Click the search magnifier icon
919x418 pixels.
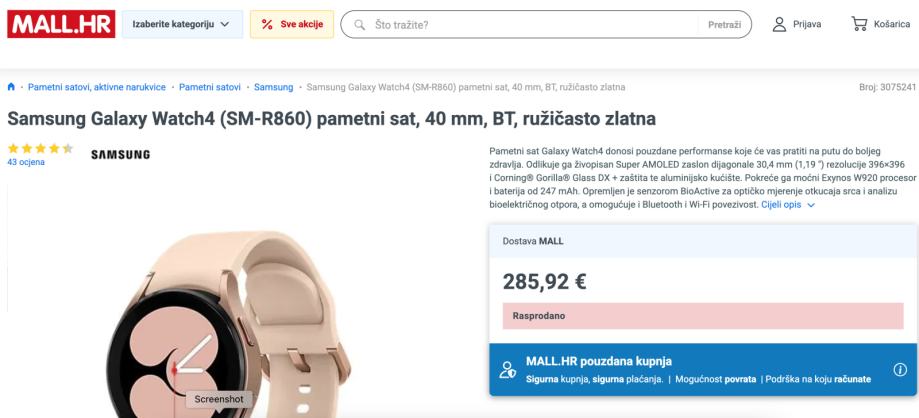click(x=359, y=25)
